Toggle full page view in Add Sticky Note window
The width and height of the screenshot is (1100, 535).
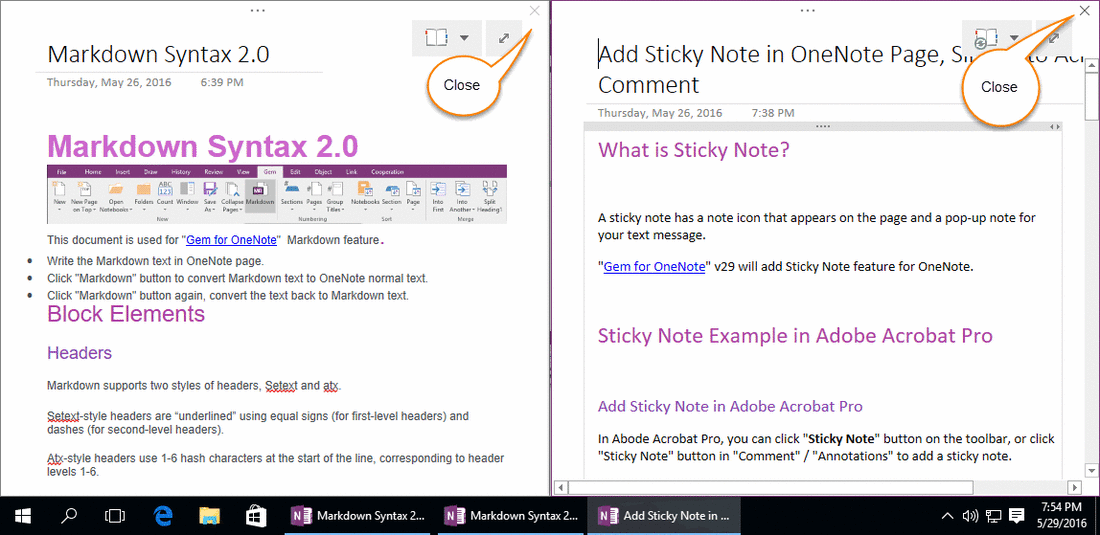(x=1053, y=39)
